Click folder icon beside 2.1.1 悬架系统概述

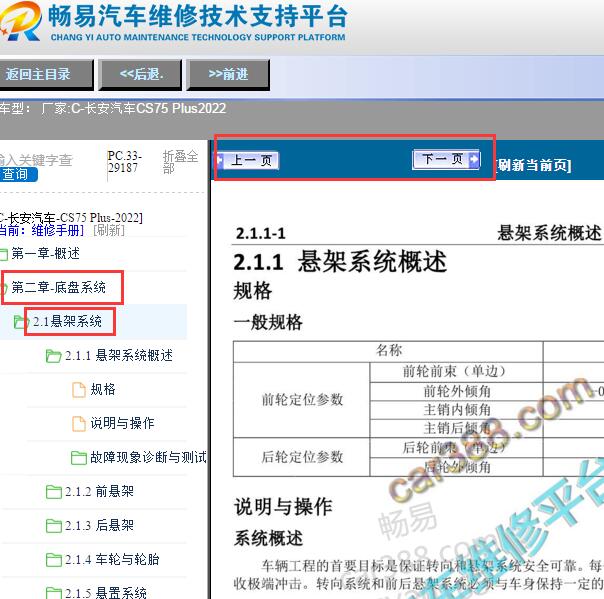53,356
